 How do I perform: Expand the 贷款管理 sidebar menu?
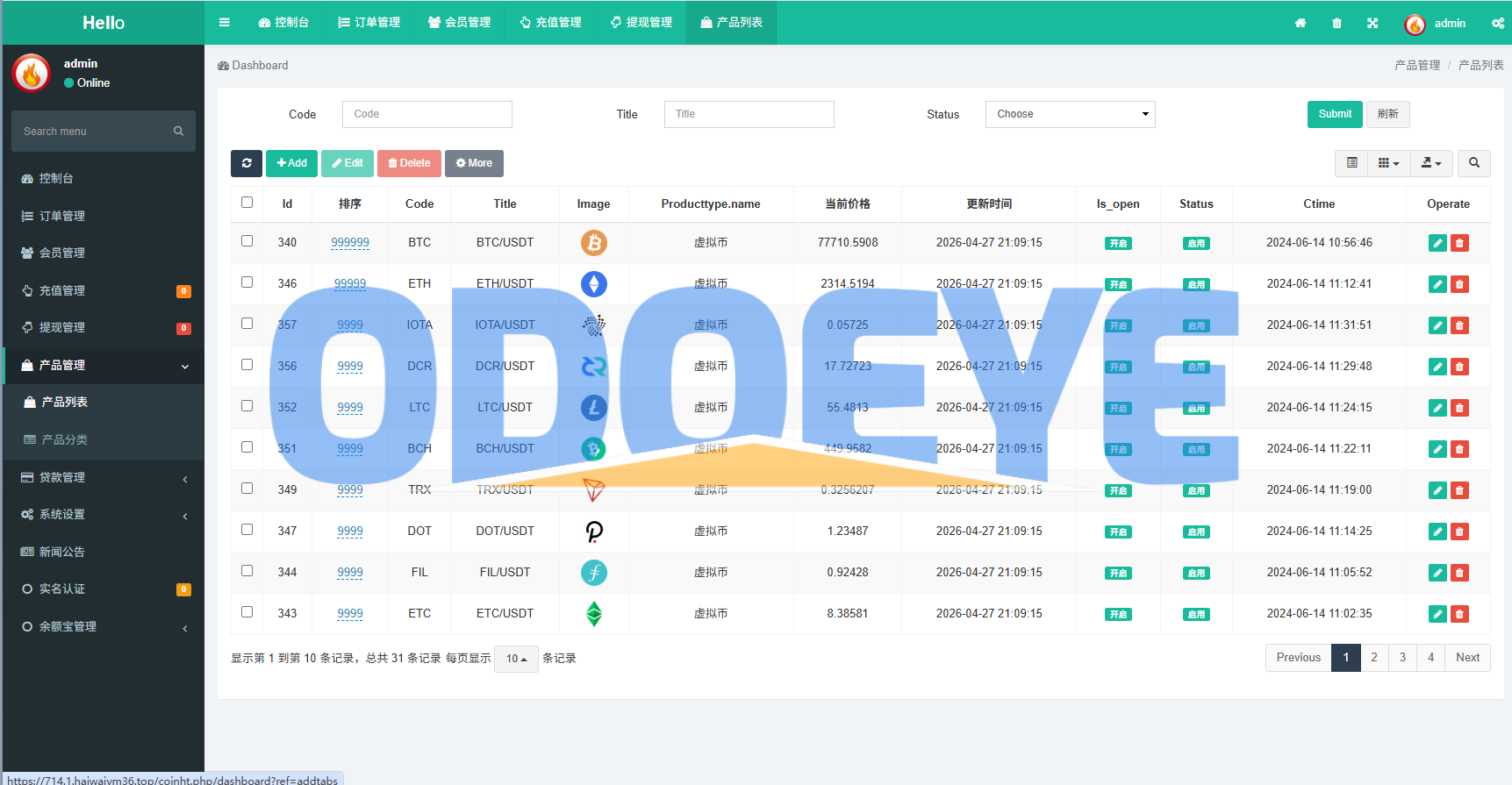pos(104,478)
